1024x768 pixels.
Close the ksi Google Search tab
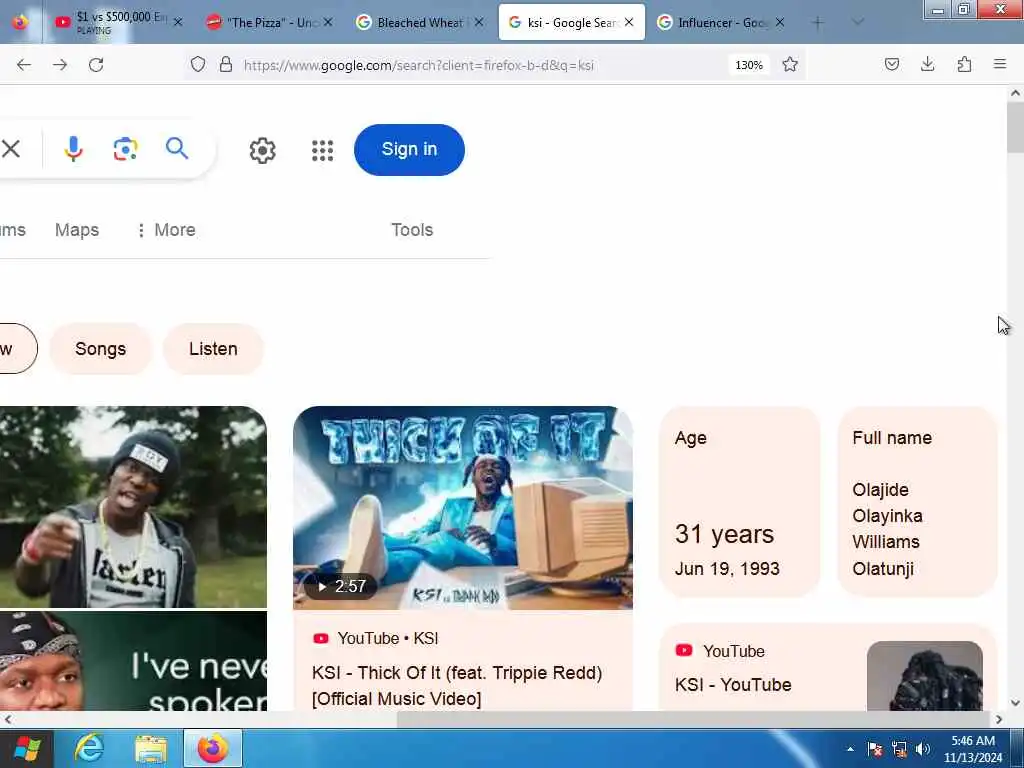click(629, 22)
